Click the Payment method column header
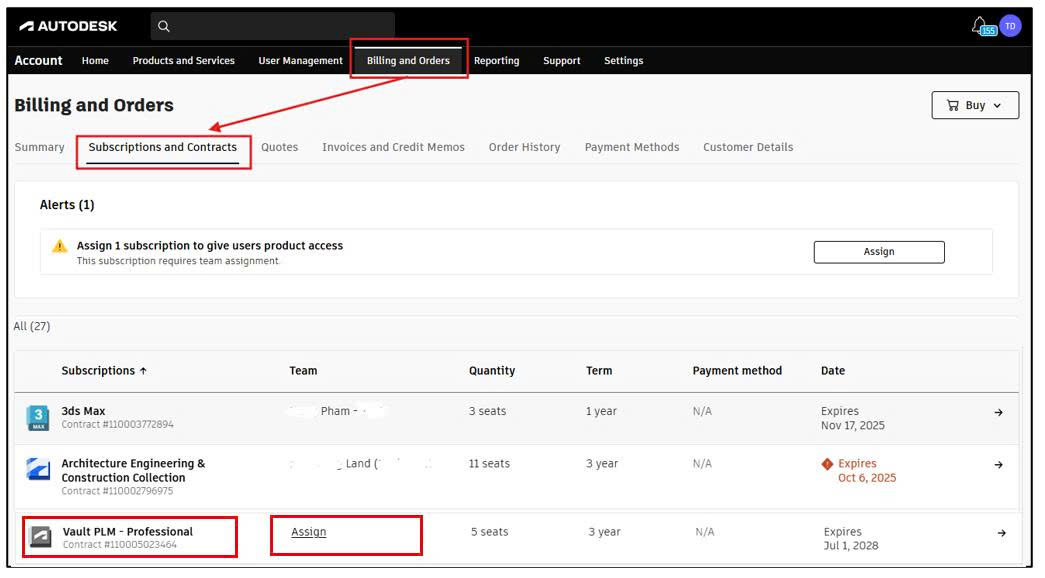 [x=737, y=371]
